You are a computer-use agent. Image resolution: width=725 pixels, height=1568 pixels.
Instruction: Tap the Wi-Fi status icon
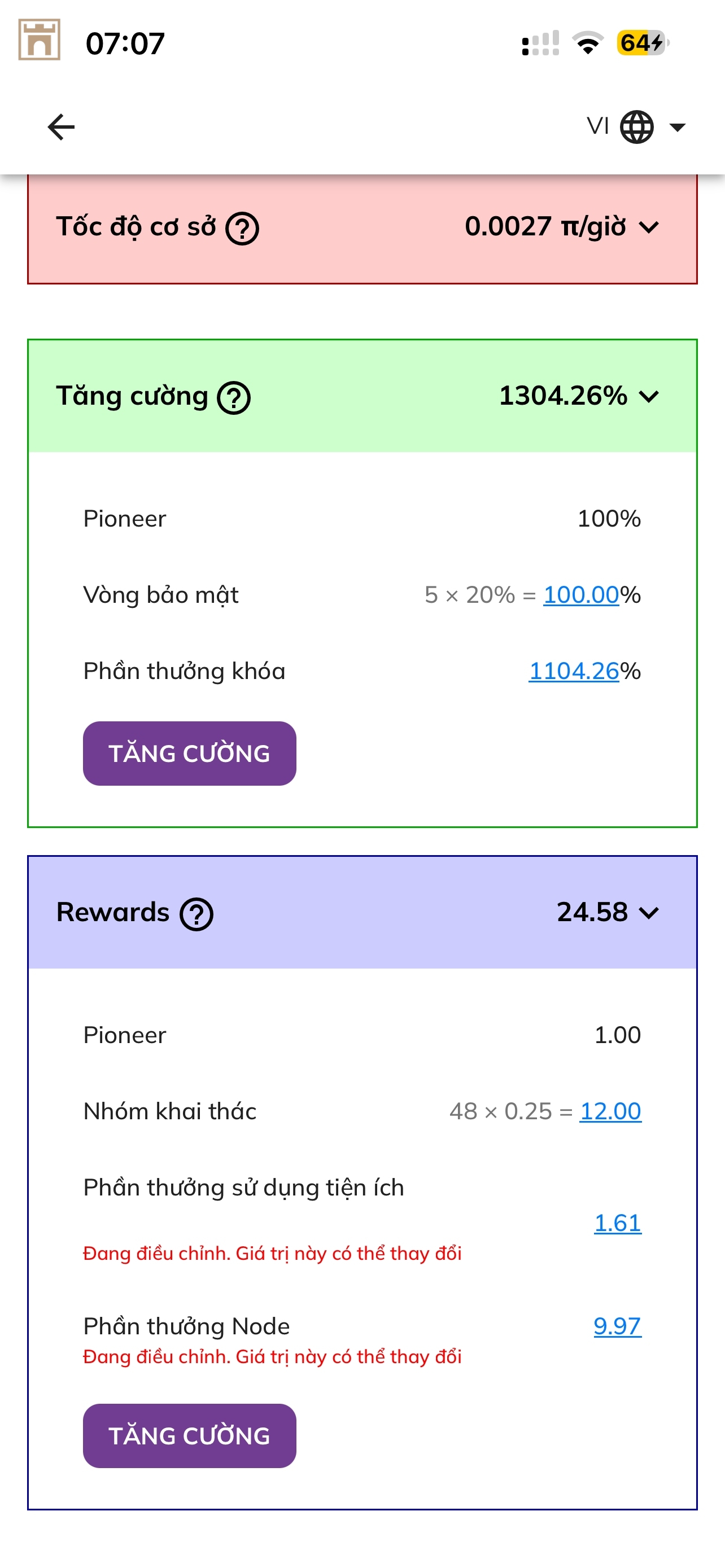click(x=587, y=43)
